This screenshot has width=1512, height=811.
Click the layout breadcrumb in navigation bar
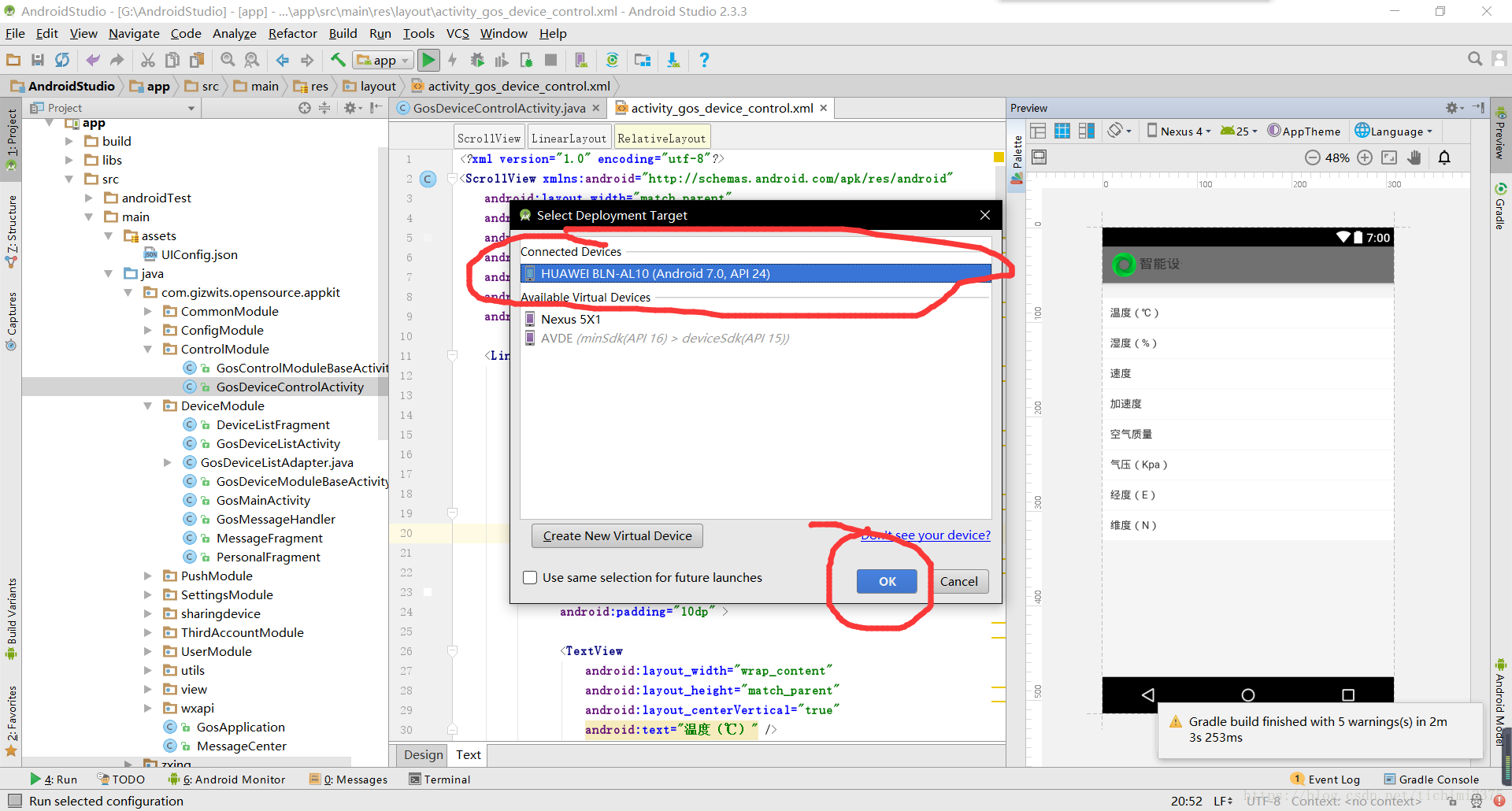coord(369,86)
